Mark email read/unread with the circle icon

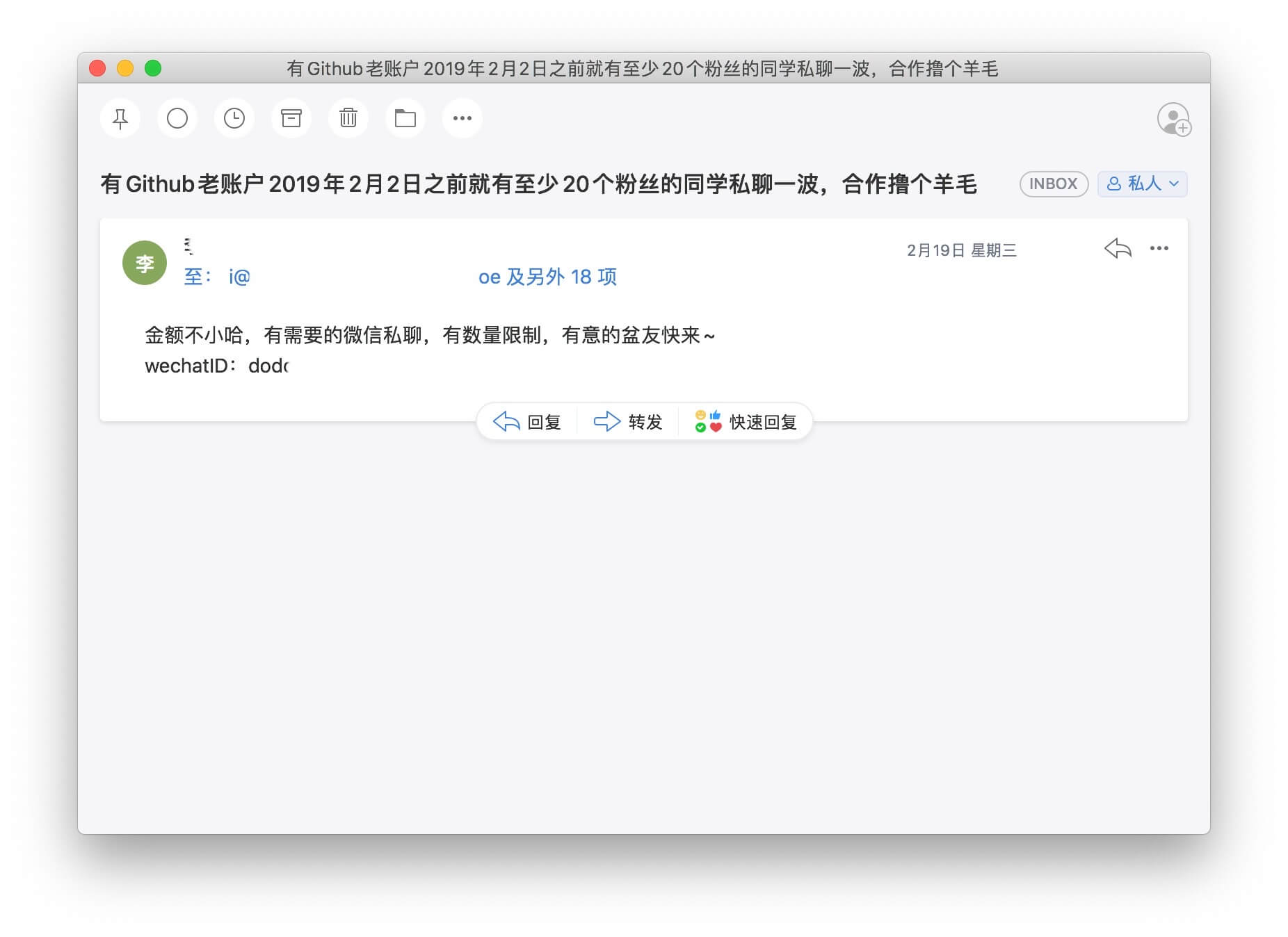click(177, 119)
